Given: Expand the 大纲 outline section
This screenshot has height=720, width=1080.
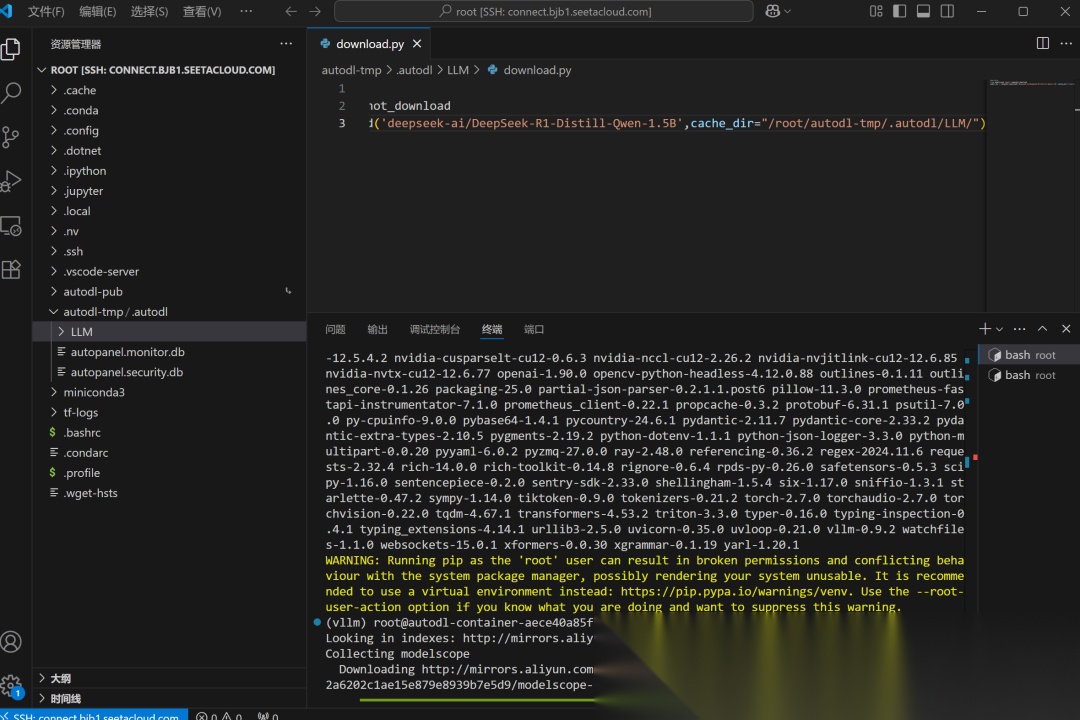Looking at the screenshot, I should (x=169, y=678).
